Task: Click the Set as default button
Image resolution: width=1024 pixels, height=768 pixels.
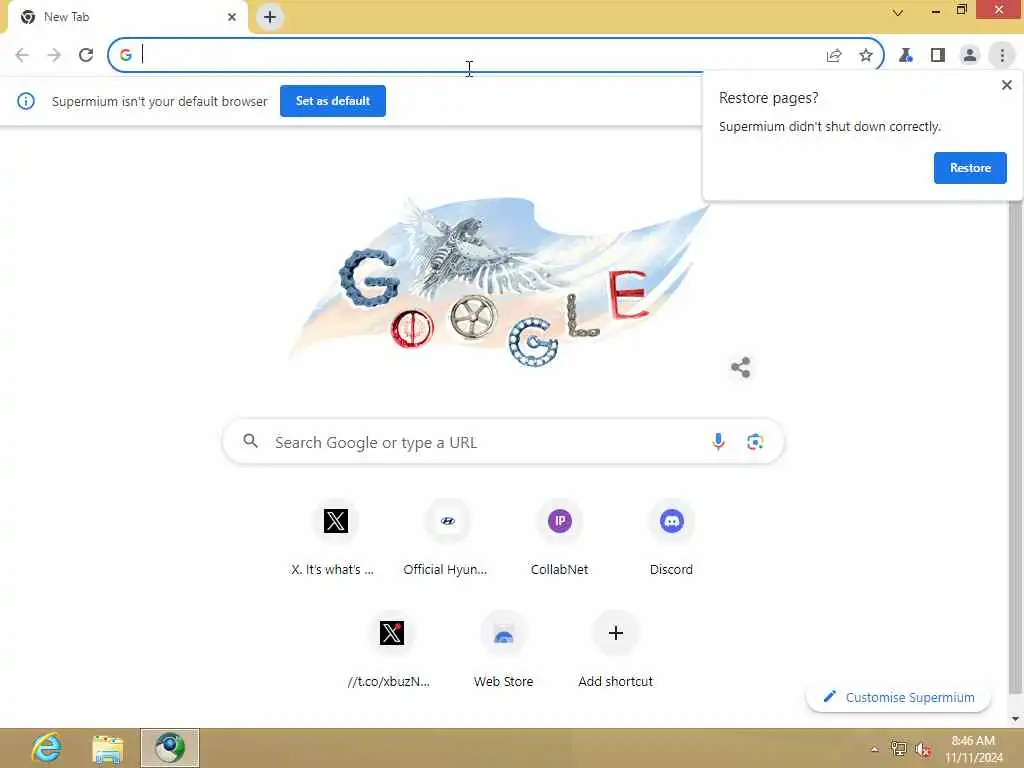Action: point(333,101)
